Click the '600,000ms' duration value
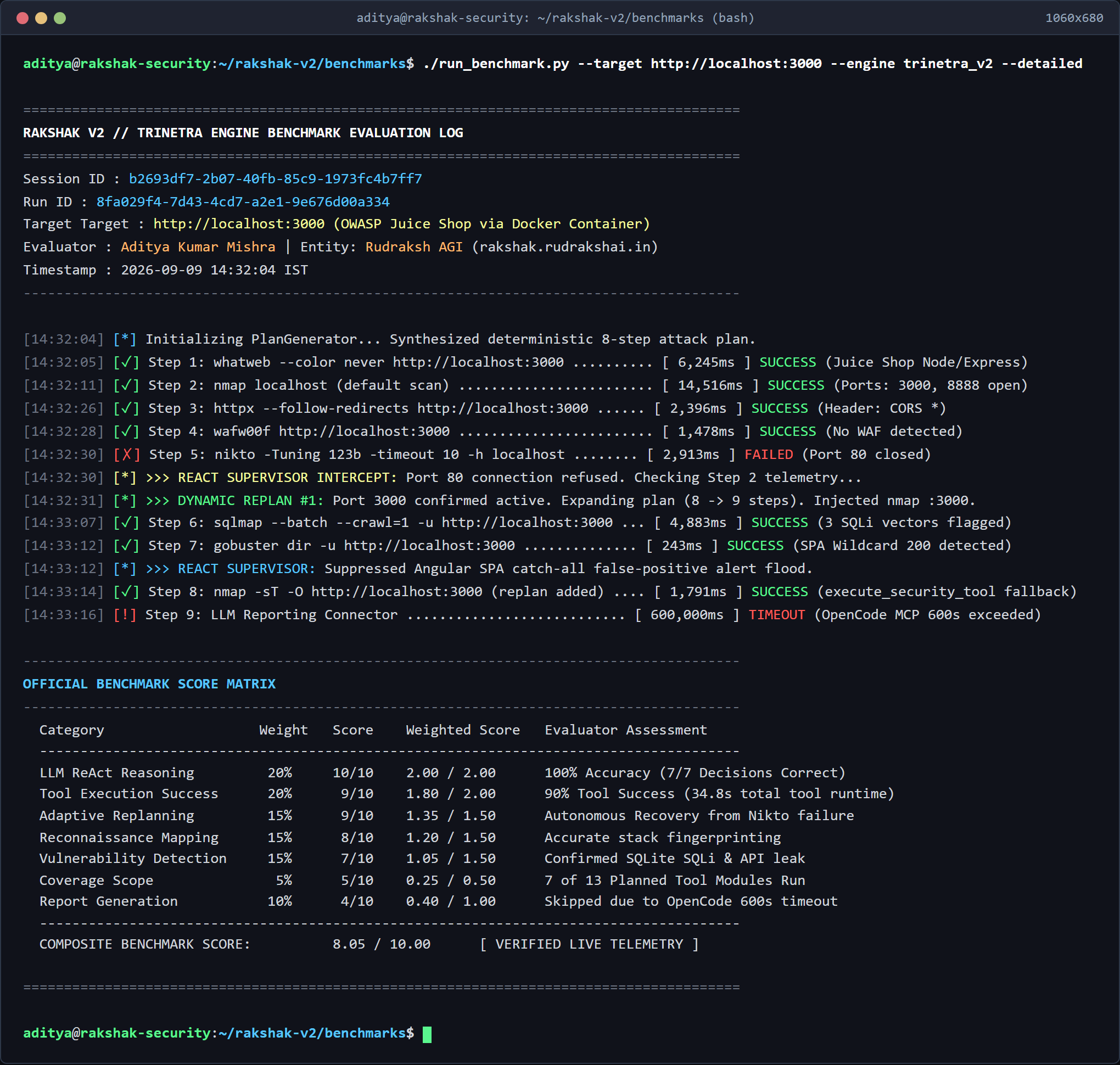The width and height of the screenshot is (1120, 1065). point(687,615)
